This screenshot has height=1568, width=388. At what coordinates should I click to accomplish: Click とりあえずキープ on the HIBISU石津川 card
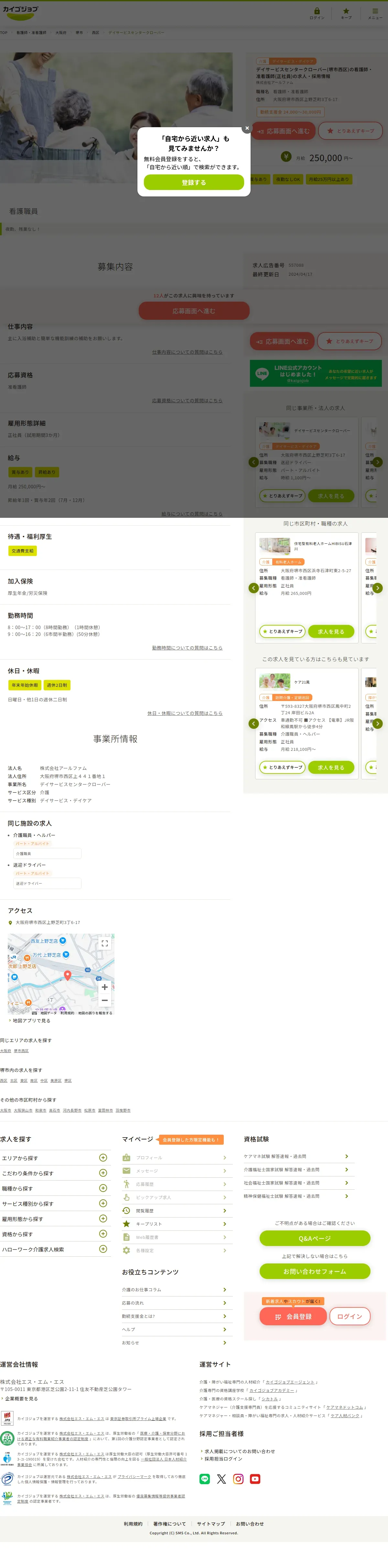[x=282, y=632]
